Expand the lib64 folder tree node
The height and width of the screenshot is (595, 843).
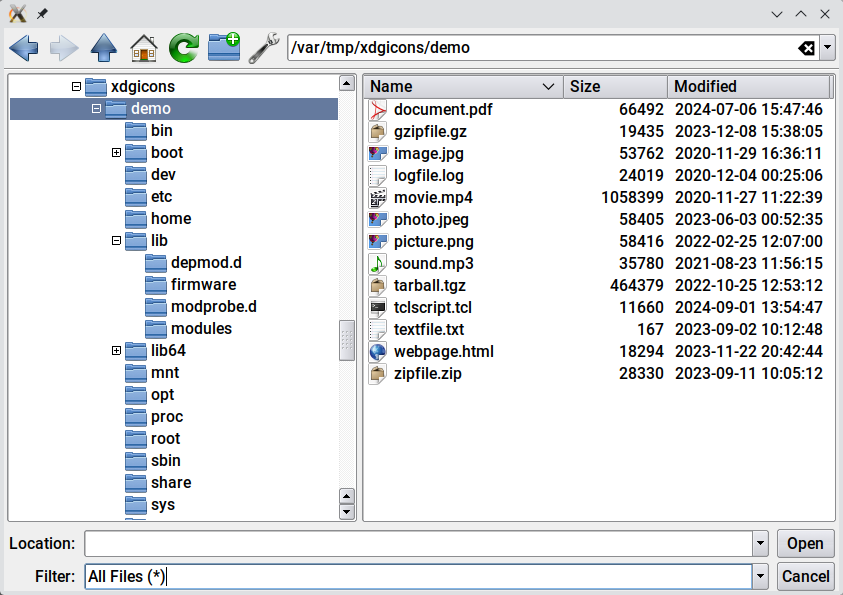(x=116, y=351)
